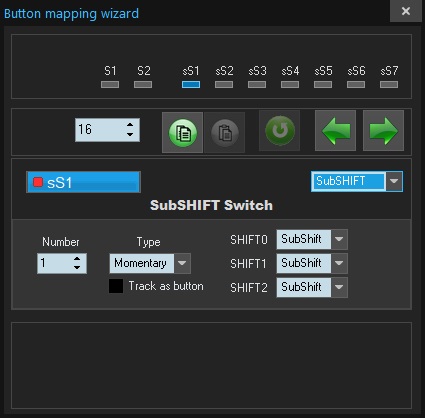The image size is (425, 418).
Task: Select the S1 switch indicator
Action: (x=110, y=85)
